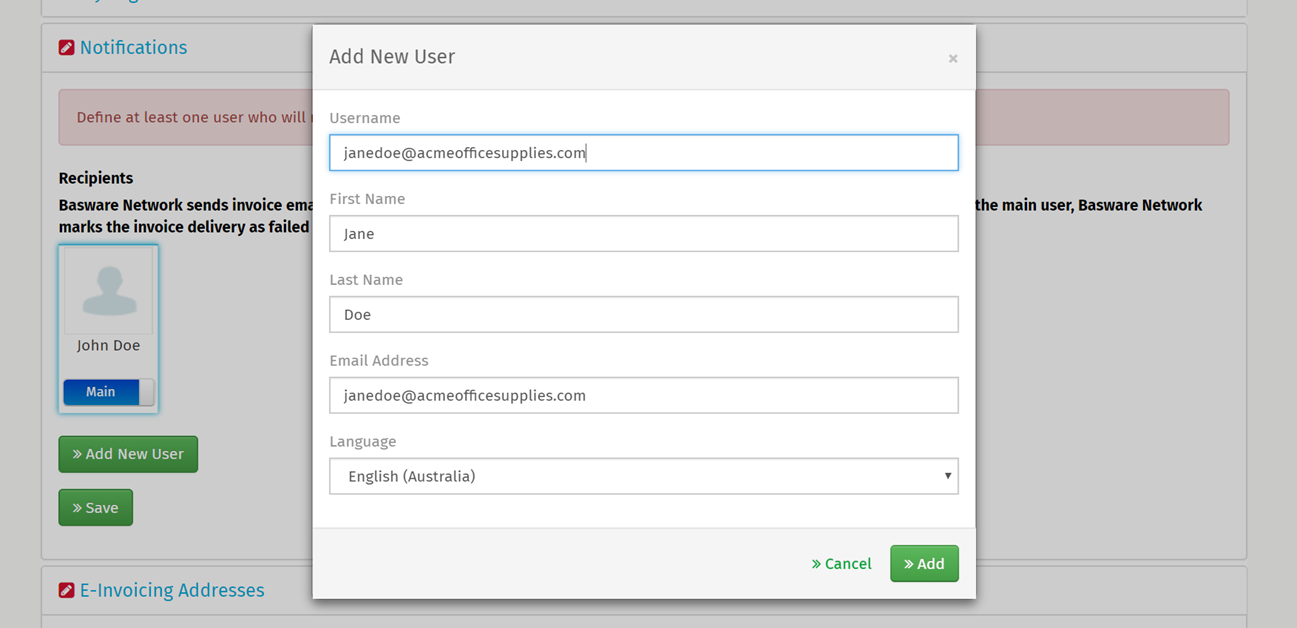Click the John Doe recipient name

pos(108,346)
